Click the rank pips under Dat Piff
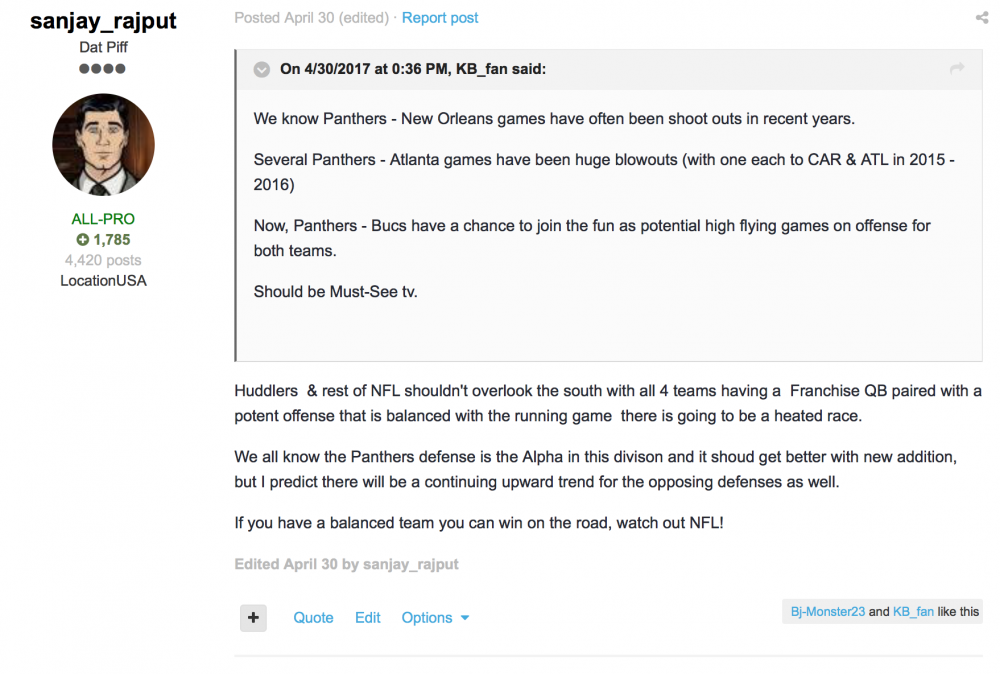Image resolution: width=1000 pixels, height=674 pixels. 103,69
